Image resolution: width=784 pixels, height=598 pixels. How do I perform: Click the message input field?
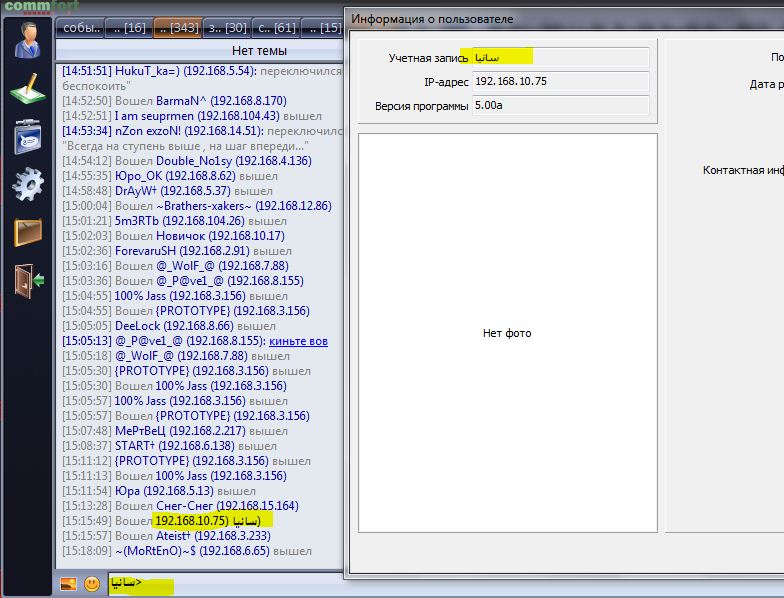point(225,582)
